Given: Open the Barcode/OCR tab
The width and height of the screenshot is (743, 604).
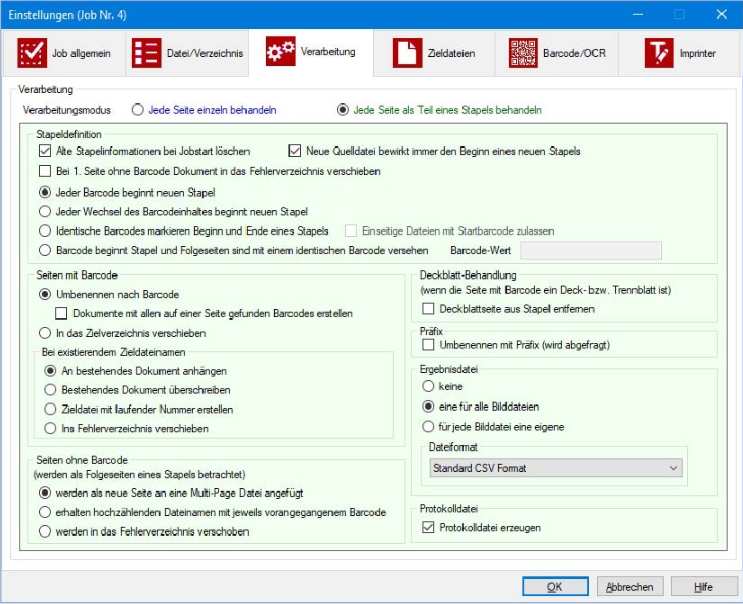Looking at the screenshot, I should click(x=557, y=53).
